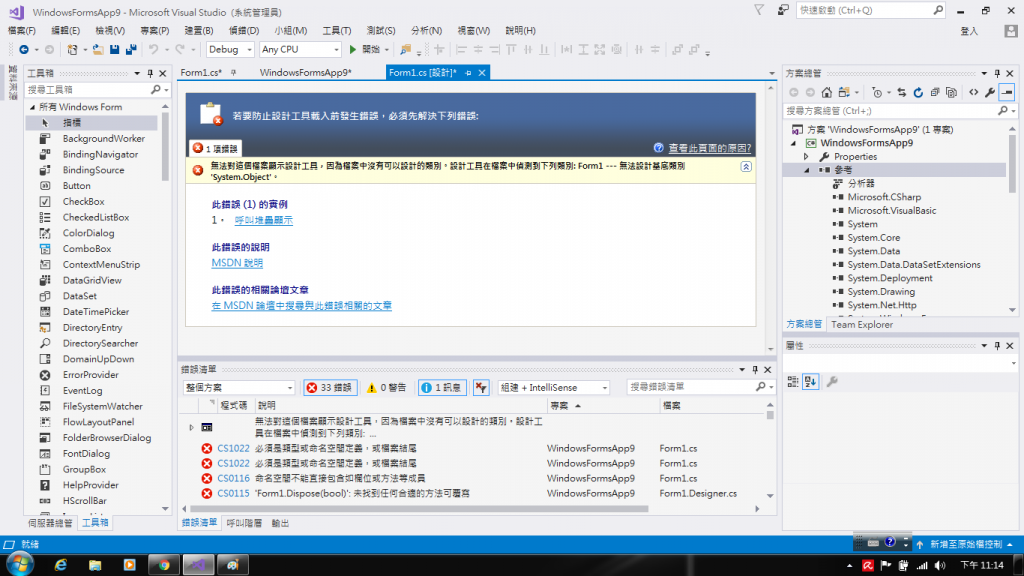This screenshot has width=1024, height=576.
Task: Click Home icon in Solution Explorer
Action: pyautogui.click(x=827, y=93)
